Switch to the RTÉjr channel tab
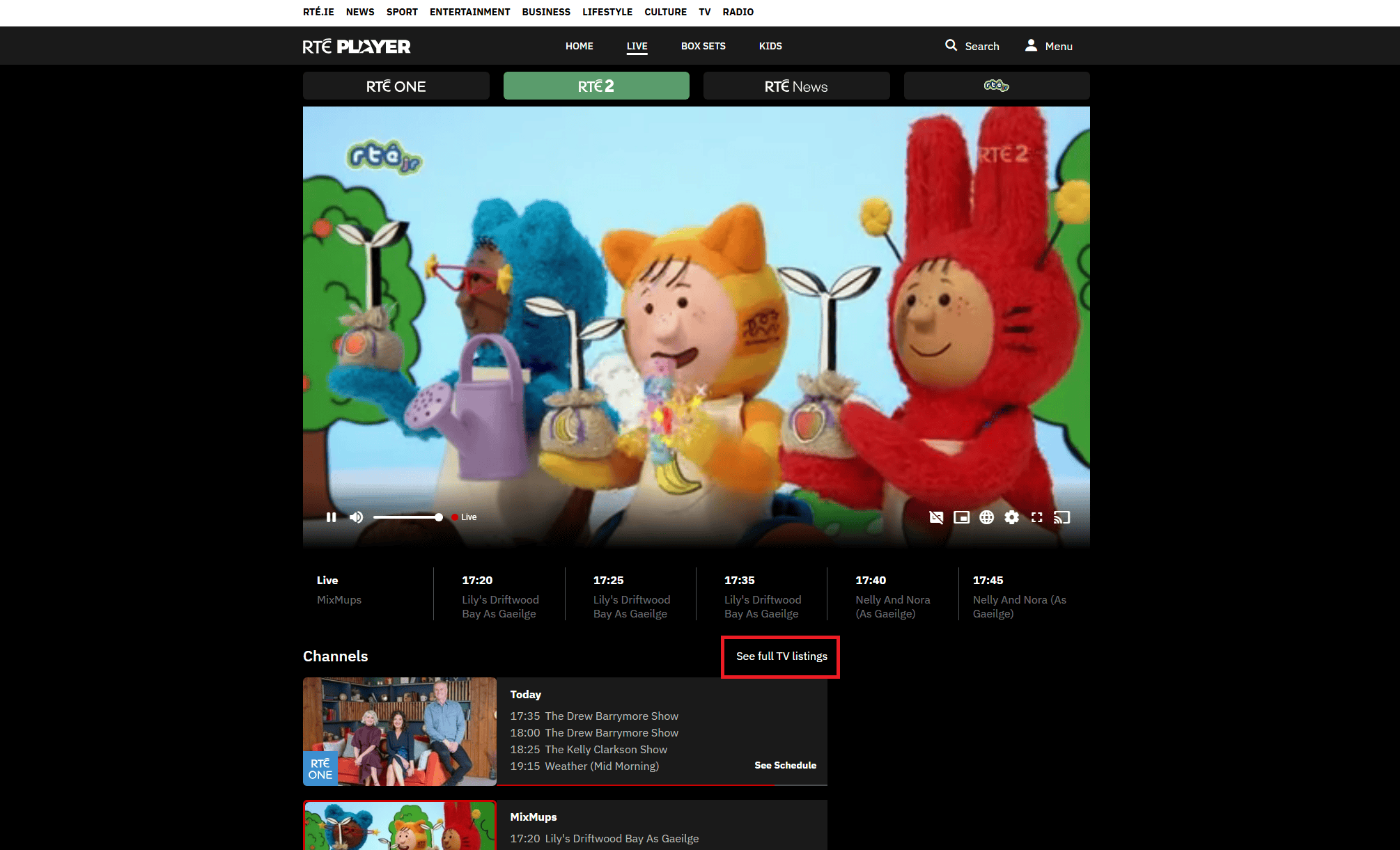1400x850 pixels. point(996,86)
